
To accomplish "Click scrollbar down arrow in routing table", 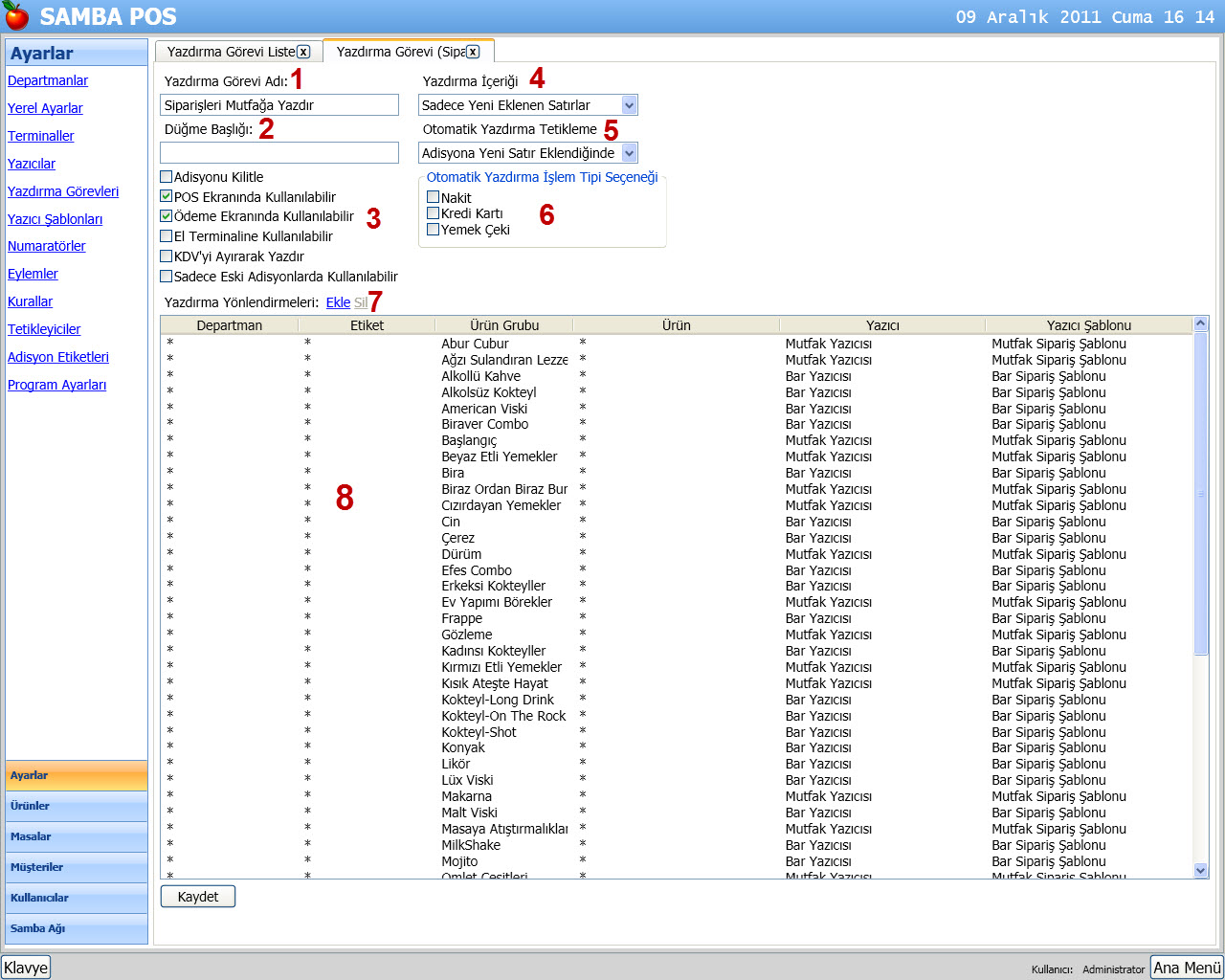I will [1201, 870].
